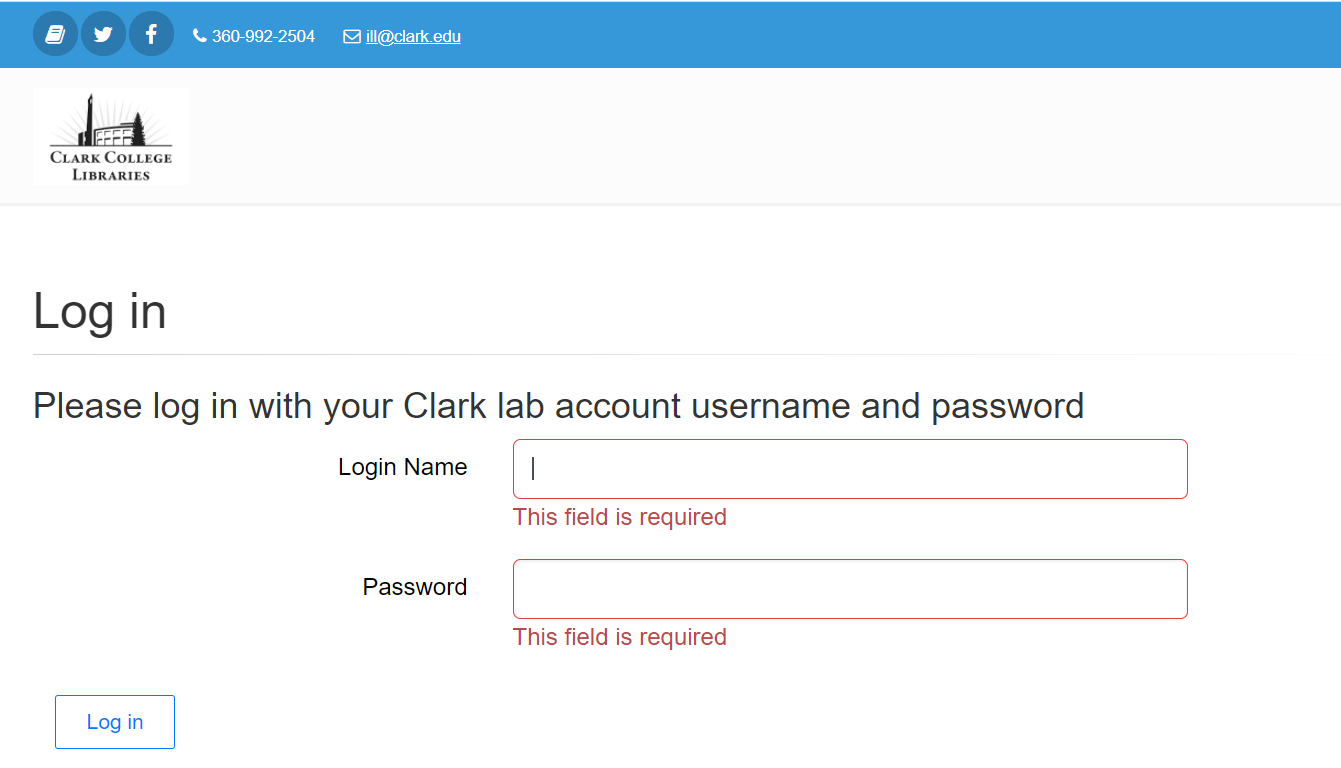Open the ill@clark.edu email link
The image size is (1341, 768).
point(413,37)
